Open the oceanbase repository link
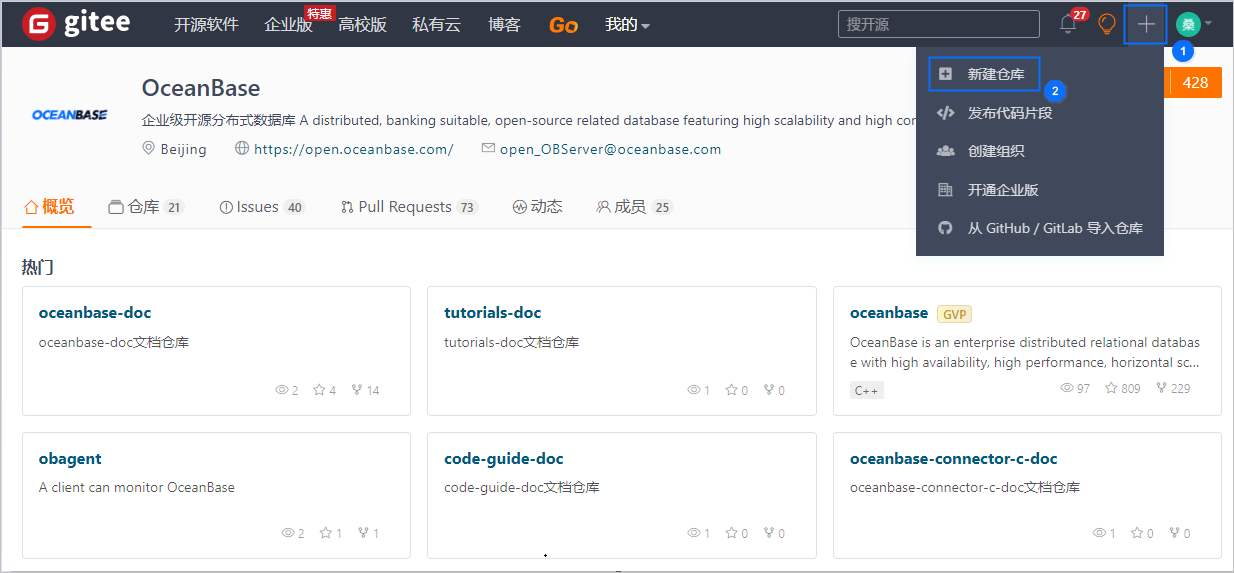The width and height of the screenshot is (1234, 573). point(889,313)
